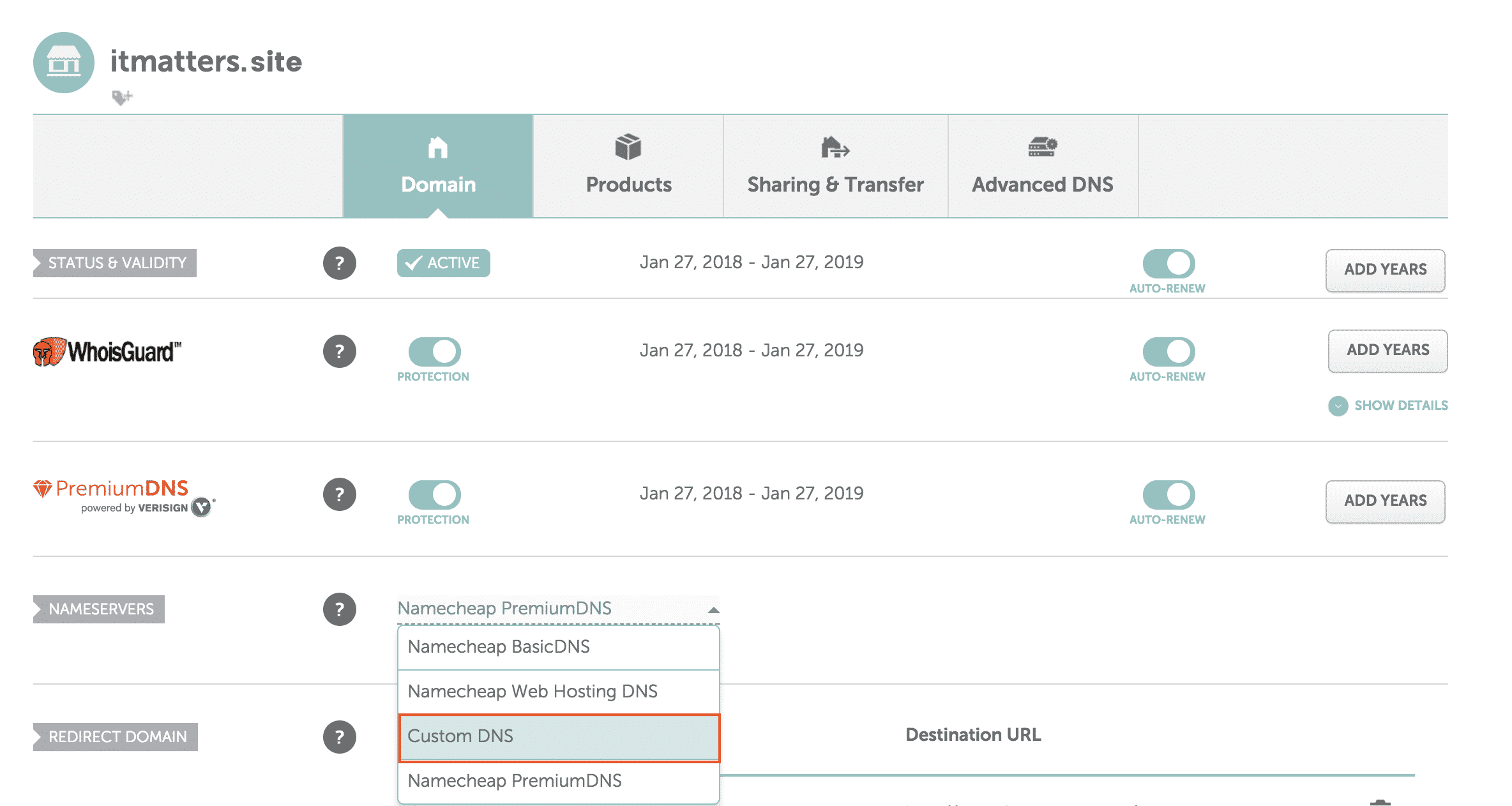Screen dimensions: 1512x806
Task: Toggle PremiumDNS auto-renew switch
Action: (1168, 494)
